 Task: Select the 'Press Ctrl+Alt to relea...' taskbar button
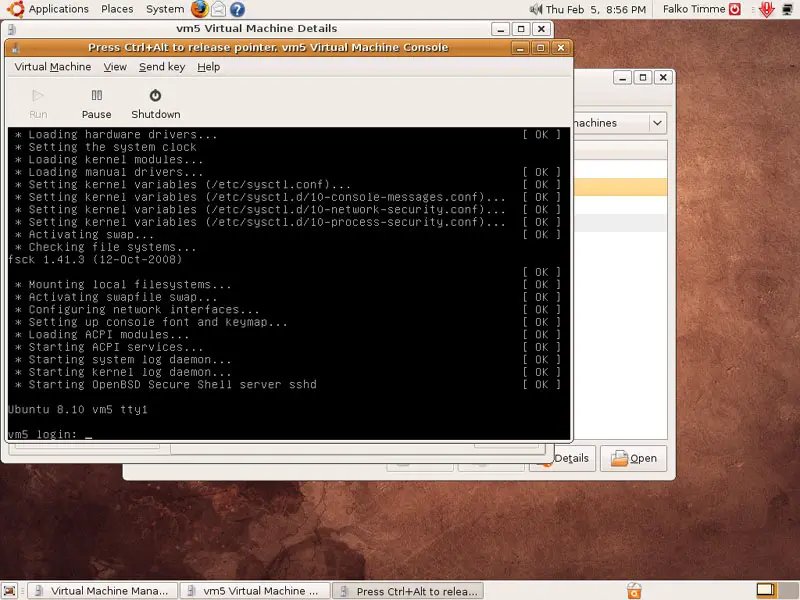click(x=408, y=591)
